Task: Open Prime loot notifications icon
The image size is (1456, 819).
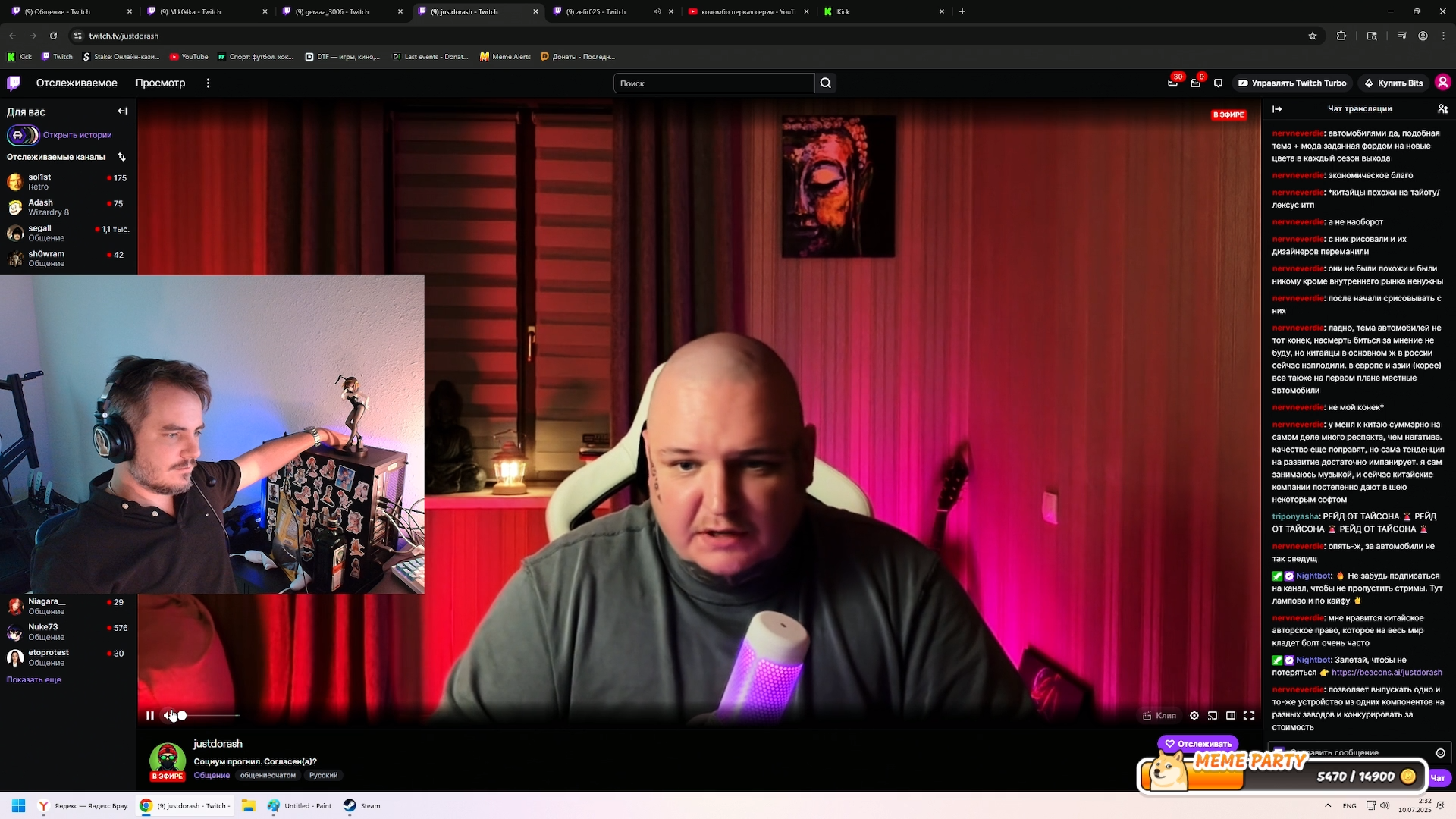Action: coord(1172,83)
